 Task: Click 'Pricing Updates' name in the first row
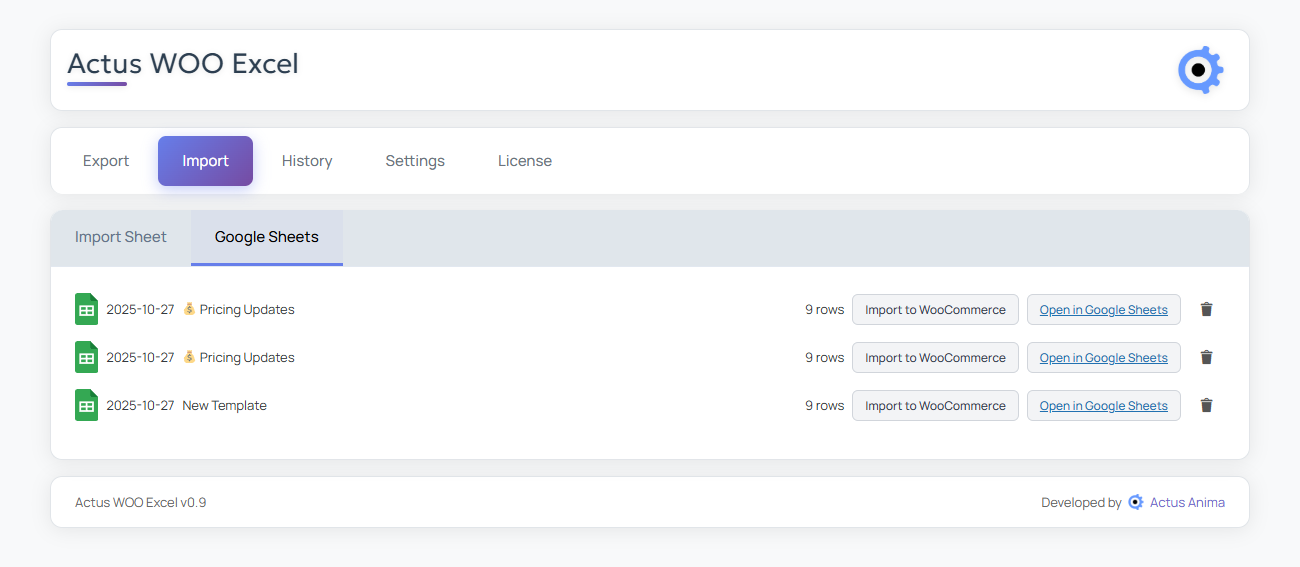[x=247, y=309]
